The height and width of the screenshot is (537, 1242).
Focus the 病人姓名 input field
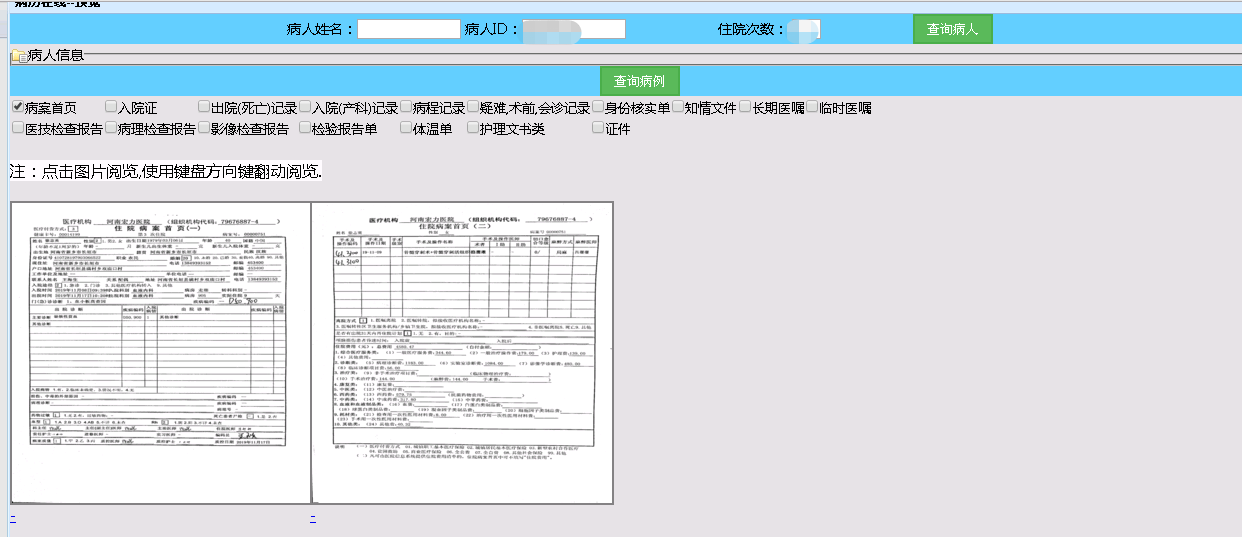(x=409, y=29)
